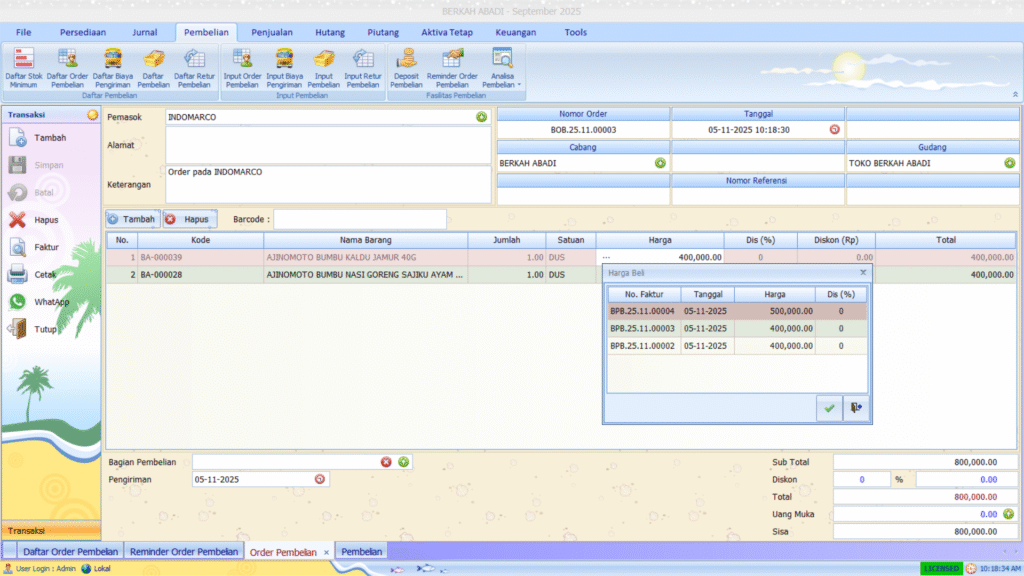
Task: Click the WhatsApp icon in the sidebar
Action: pos(18,302)
